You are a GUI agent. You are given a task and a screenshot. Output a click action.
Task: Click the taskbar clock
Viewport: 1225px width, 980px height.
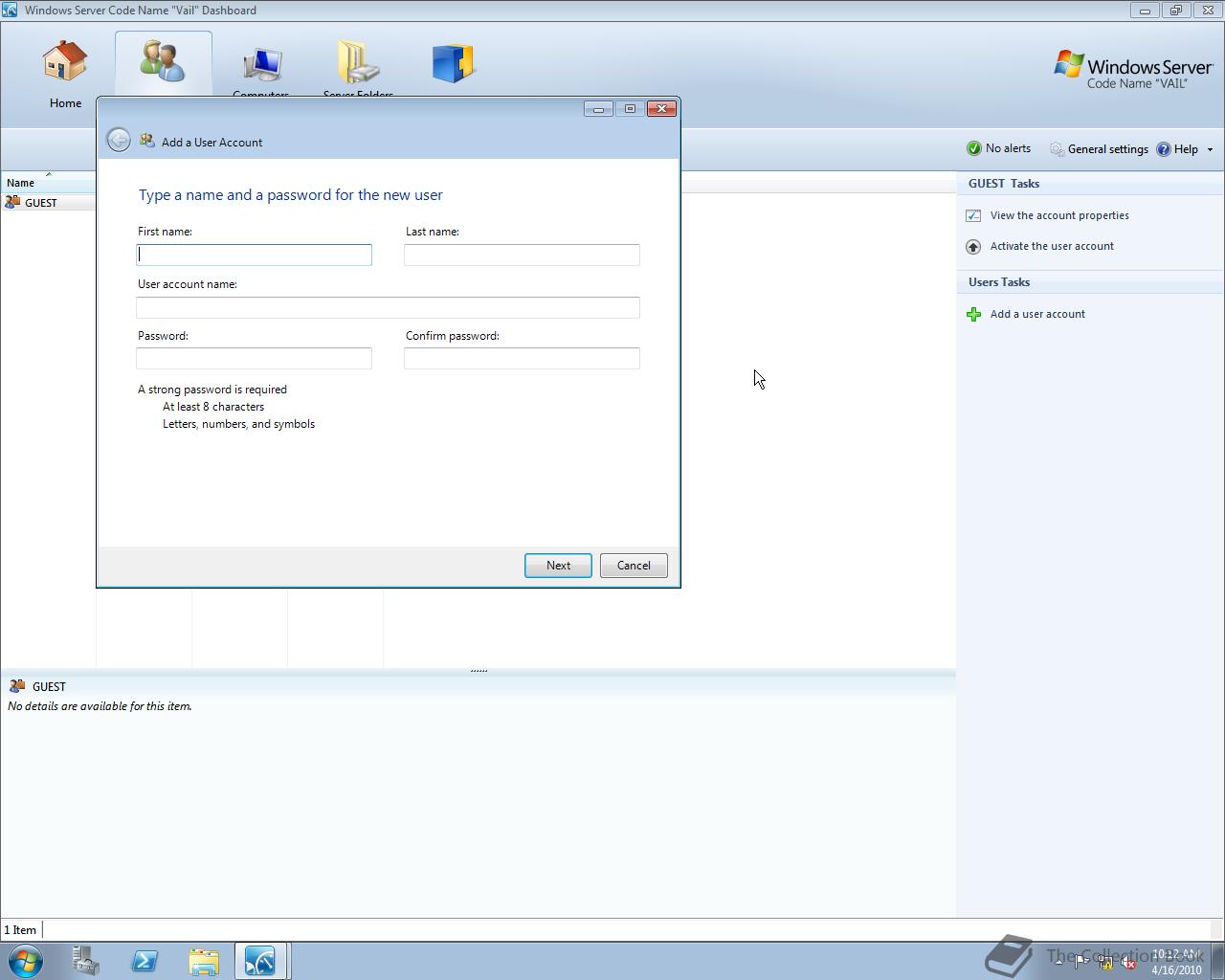[1176, 962]
